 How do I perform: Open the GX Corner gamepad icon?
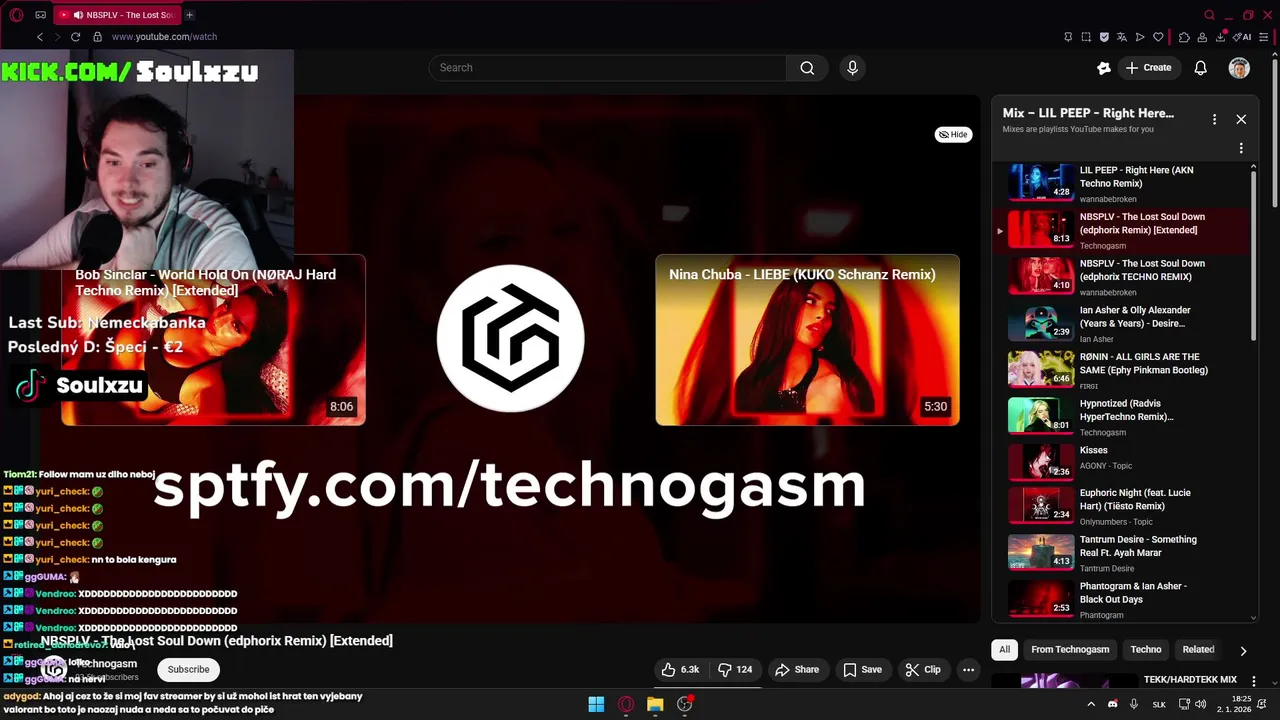point(40,15)
